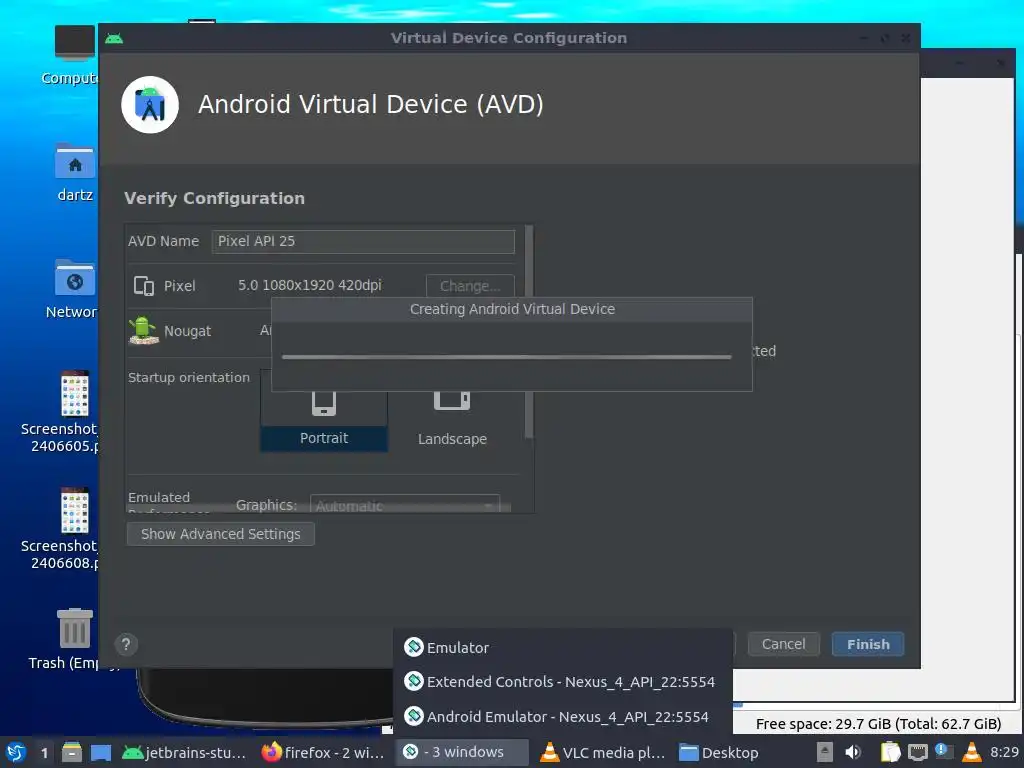Screen dimensions: 1024x768
Task: Click the 8:29 clock
Action: click(1004, 752)
